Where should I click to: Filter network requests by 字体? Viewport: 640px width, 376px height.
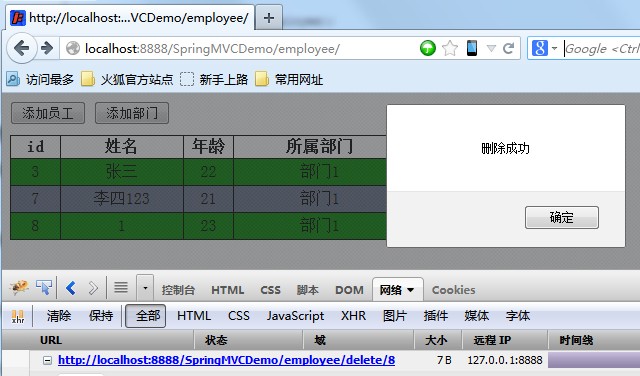coord(518,316)
